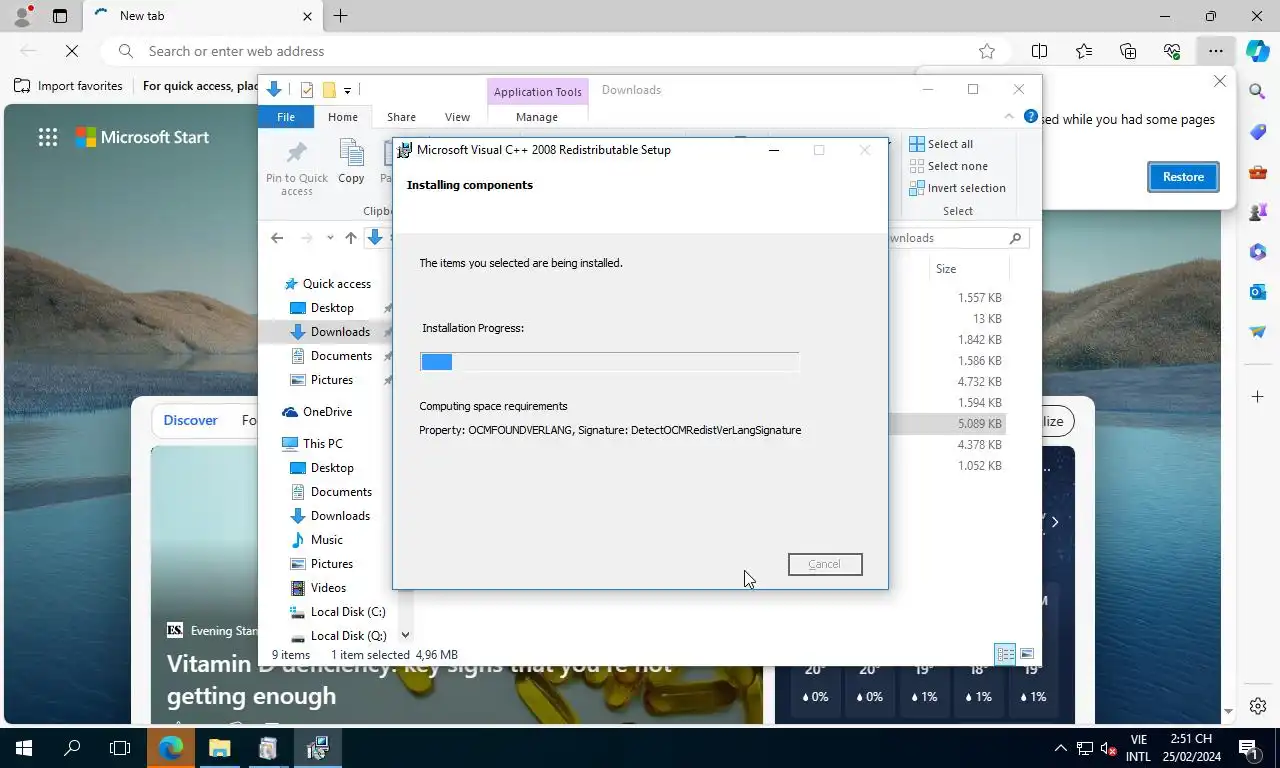The image size is (1280, 768).
Task: Switch to Explorer View tab
Action: [x=457, y=117]
